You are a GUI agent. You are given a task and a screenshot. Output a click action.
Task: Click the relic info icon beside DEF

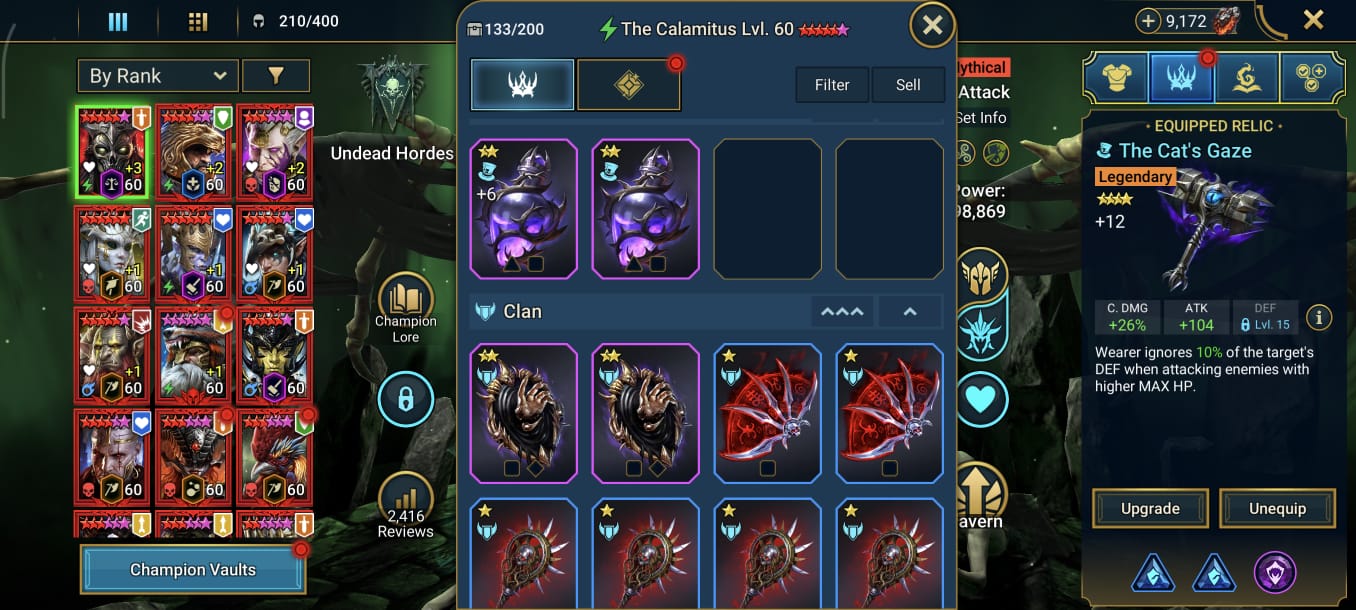coord(1319,318)
